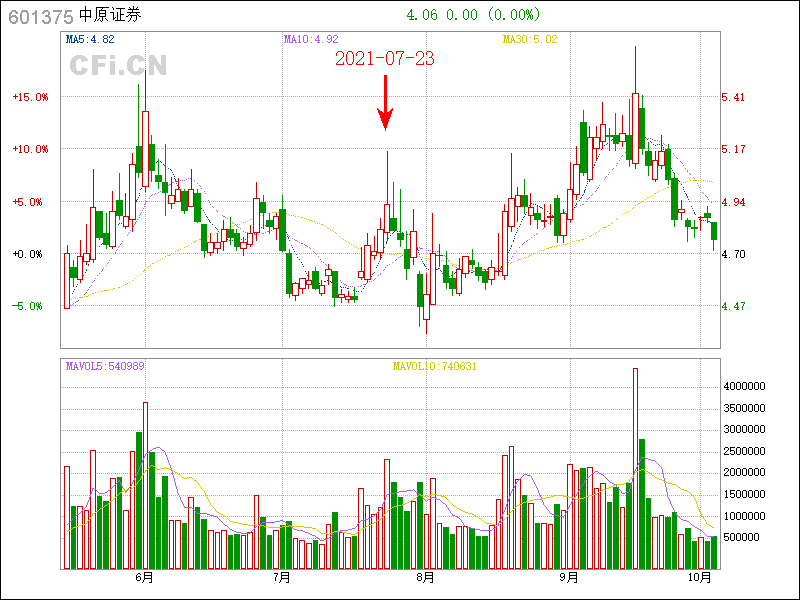Click the stock name 中原证券
800x600 pixels.
point(111,15)
